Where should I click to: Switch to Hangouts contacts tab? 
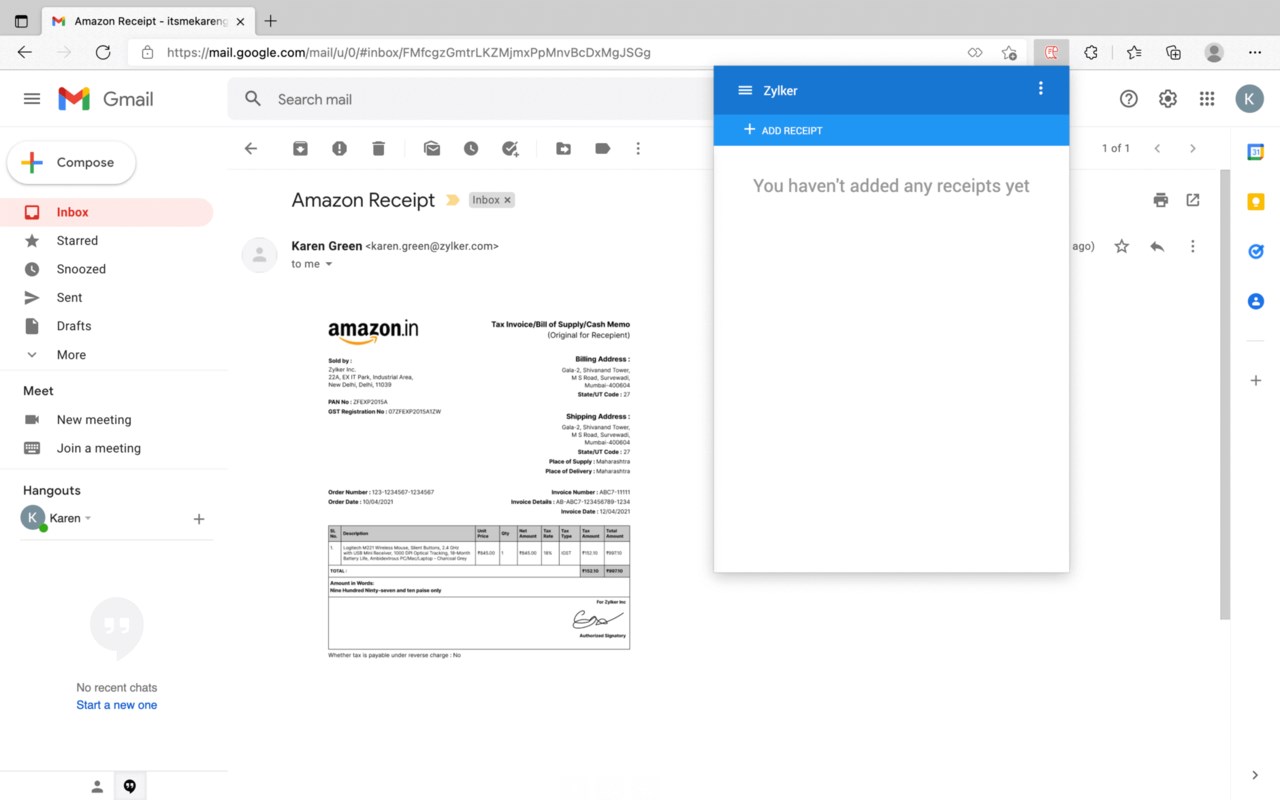97,787
